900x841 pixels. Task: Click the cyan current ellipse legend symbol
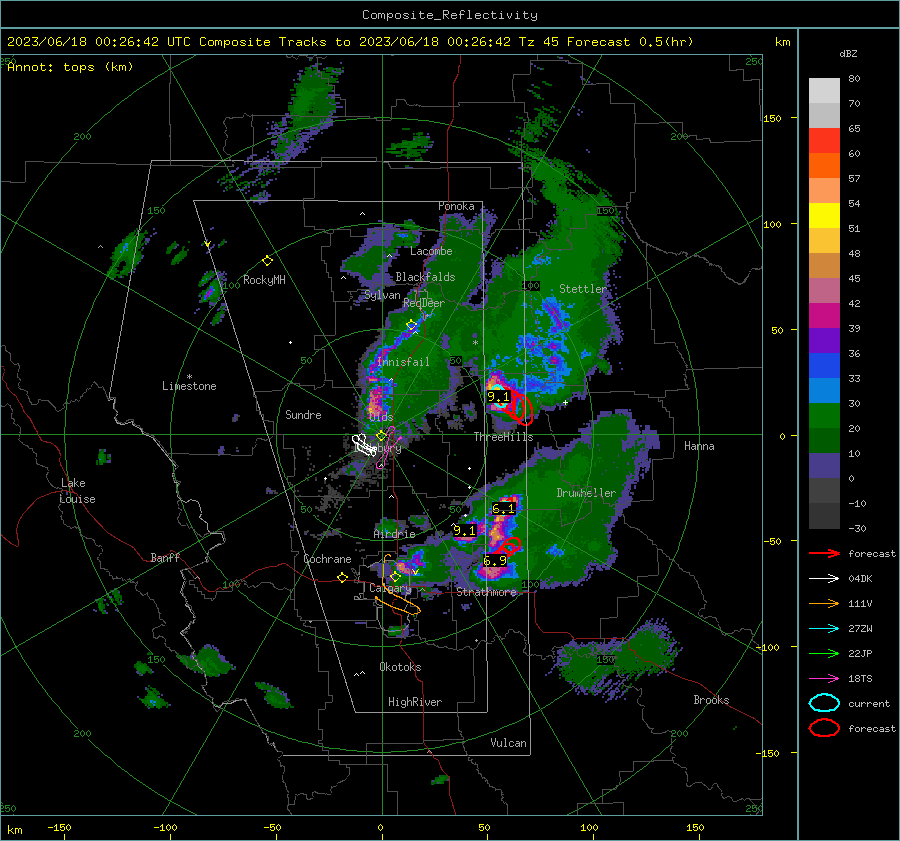[x=824, y=703]
